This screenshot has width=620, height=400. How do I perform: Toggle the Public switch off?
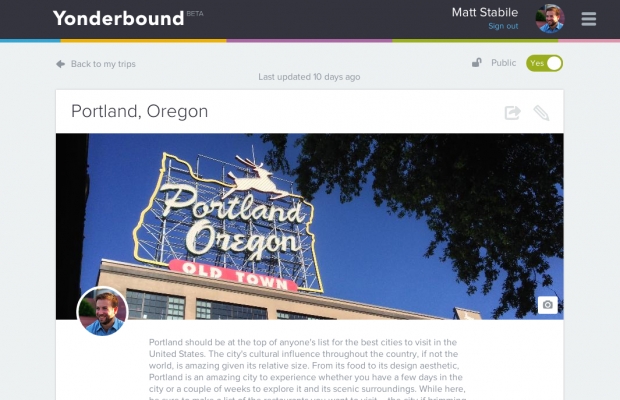(x=544, y=63)
